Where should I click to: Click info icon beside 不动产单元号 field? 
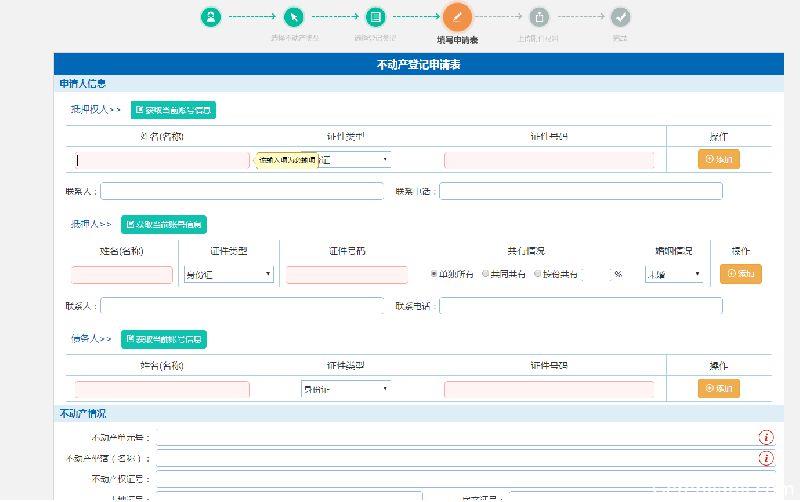click(x=766, y=437)
